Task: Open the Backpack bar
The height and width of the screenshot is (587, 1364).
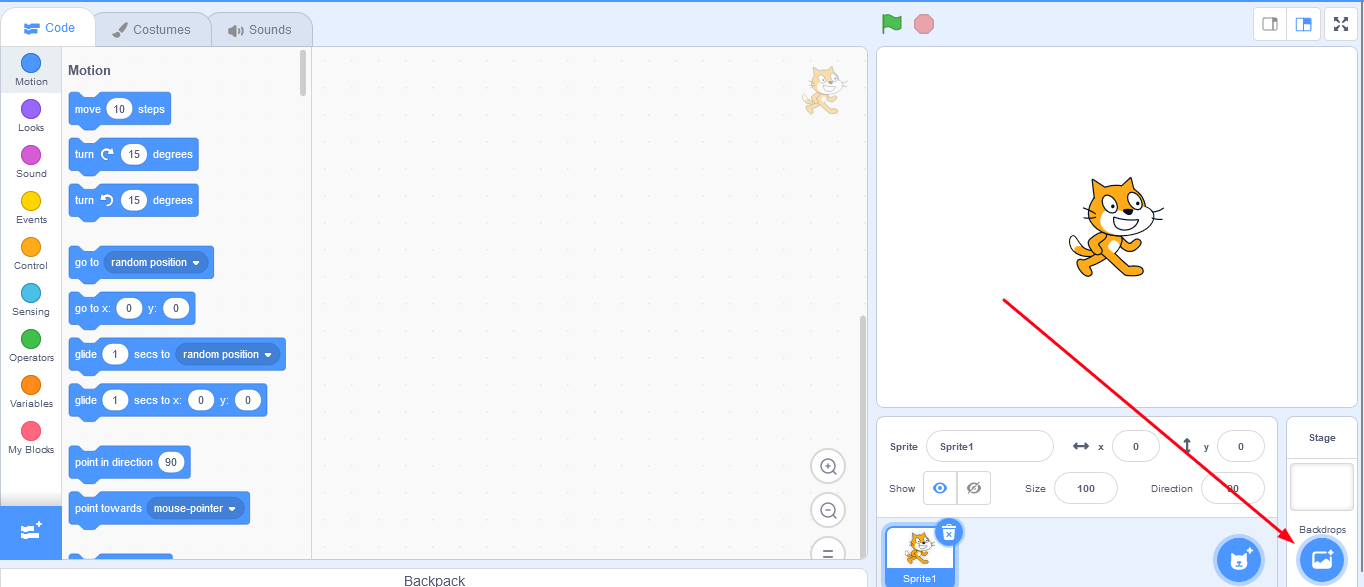Action: pos(434,579)
